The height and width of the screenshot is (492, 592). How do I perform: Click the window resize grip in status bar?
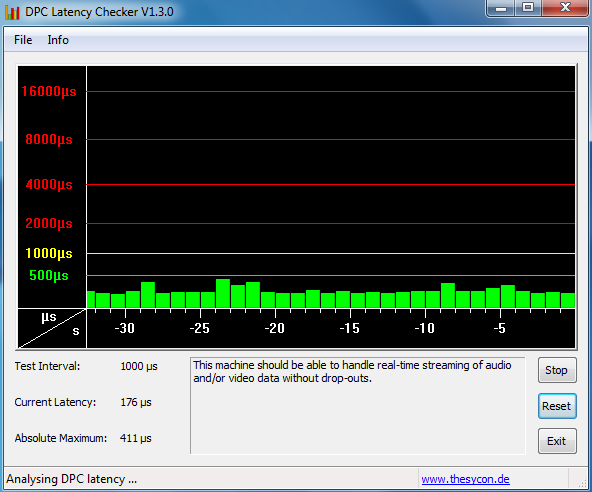click(x=583, y=483)
